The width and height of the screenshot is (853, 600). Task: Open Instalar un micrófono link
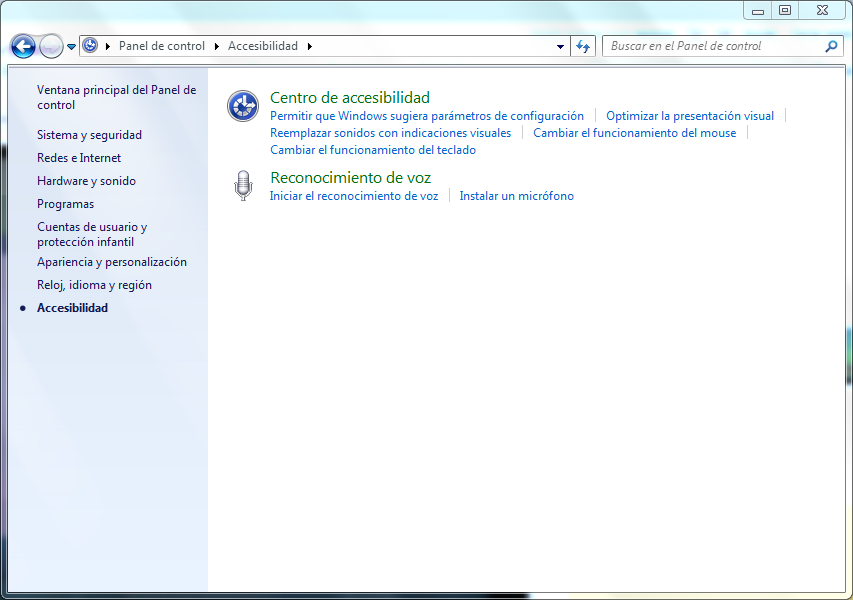tap(516, 196)
